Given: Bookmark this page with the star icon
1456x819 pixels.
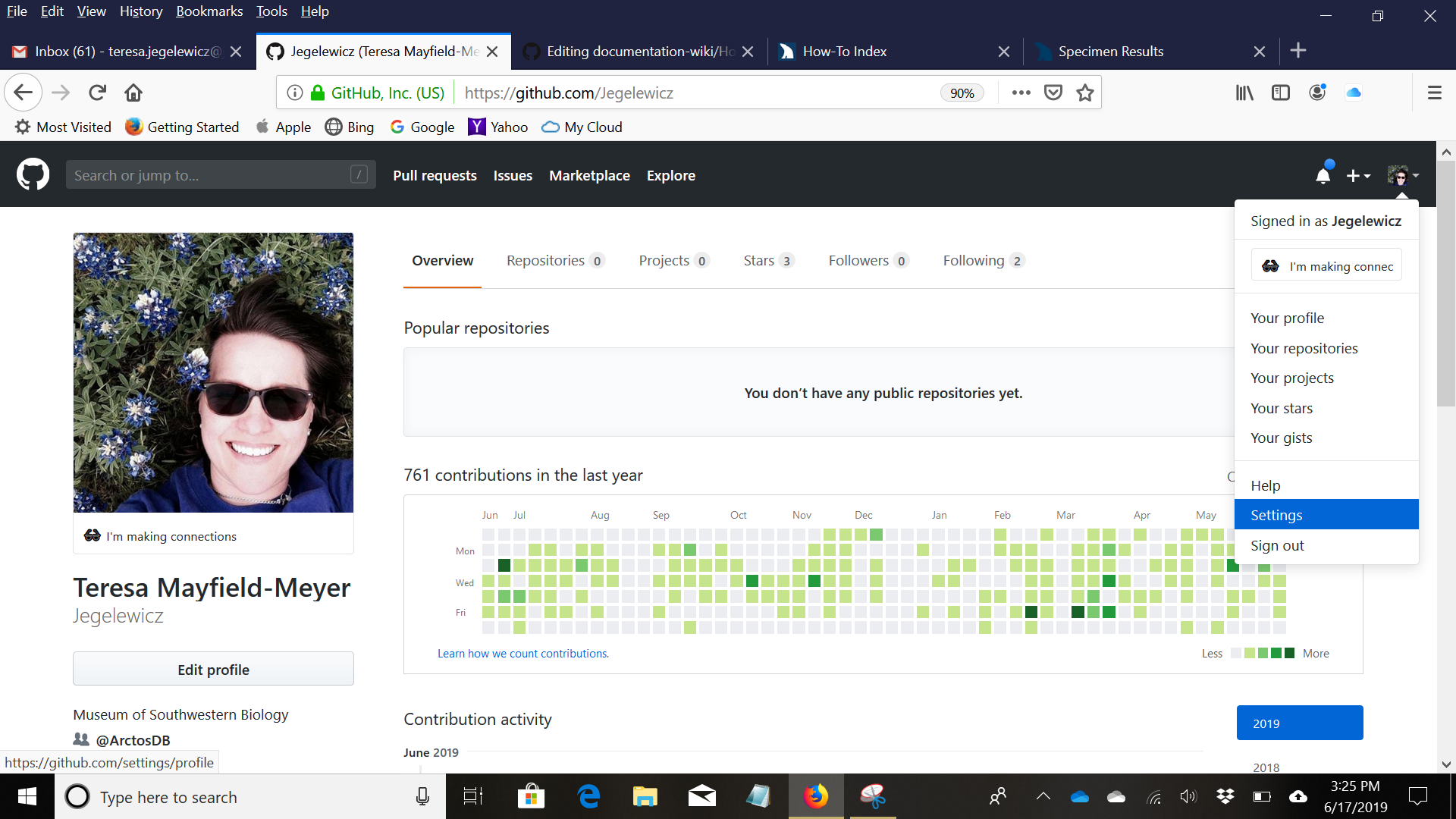Looking at the screenshot, I should point(1085,93).
